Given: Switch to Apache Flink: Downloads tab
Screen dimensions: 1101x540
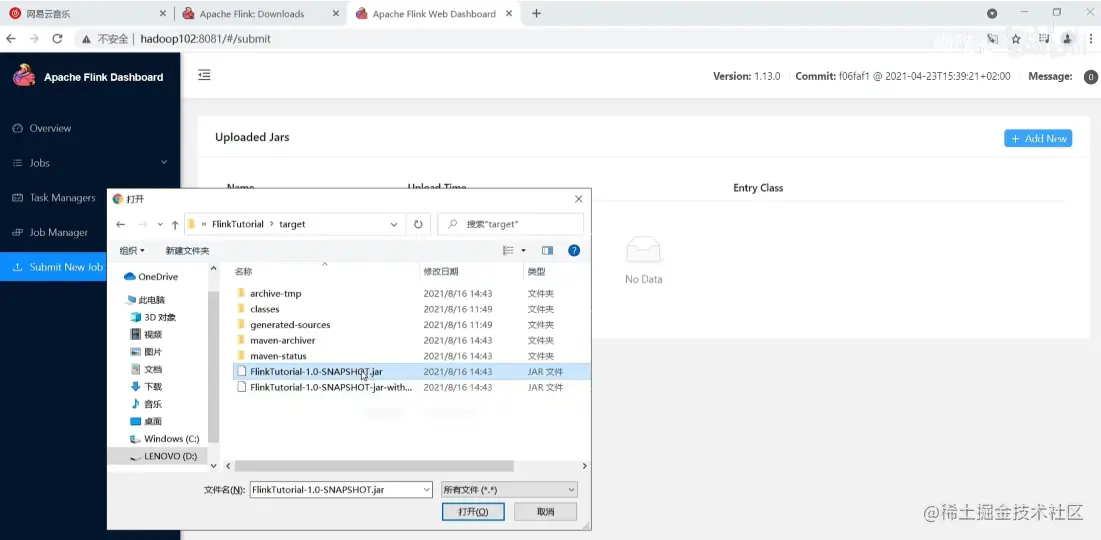Looking at the screenshot, I should click(260, 13).
